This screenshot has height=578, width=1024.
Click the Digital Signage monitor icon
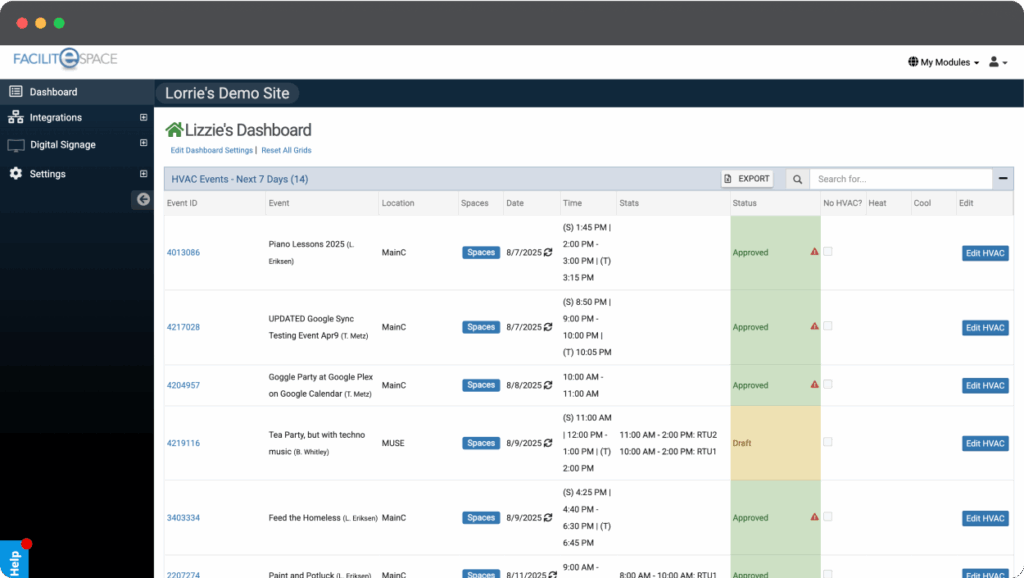coord(16,145)
